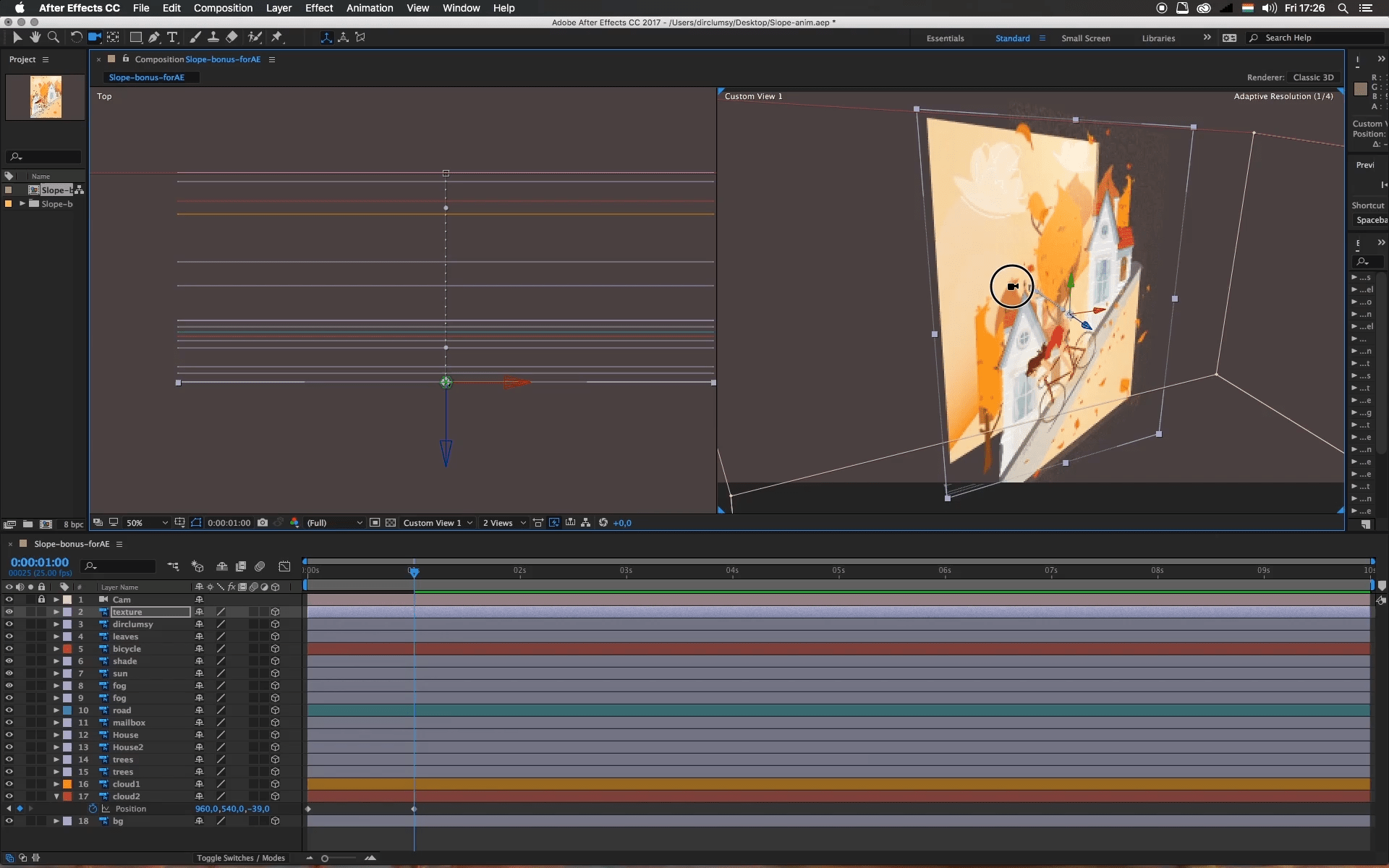This screenshot has height=868, width=1389.
Task: Toggle the lock on the Cam layer
Action: point(42,600)
